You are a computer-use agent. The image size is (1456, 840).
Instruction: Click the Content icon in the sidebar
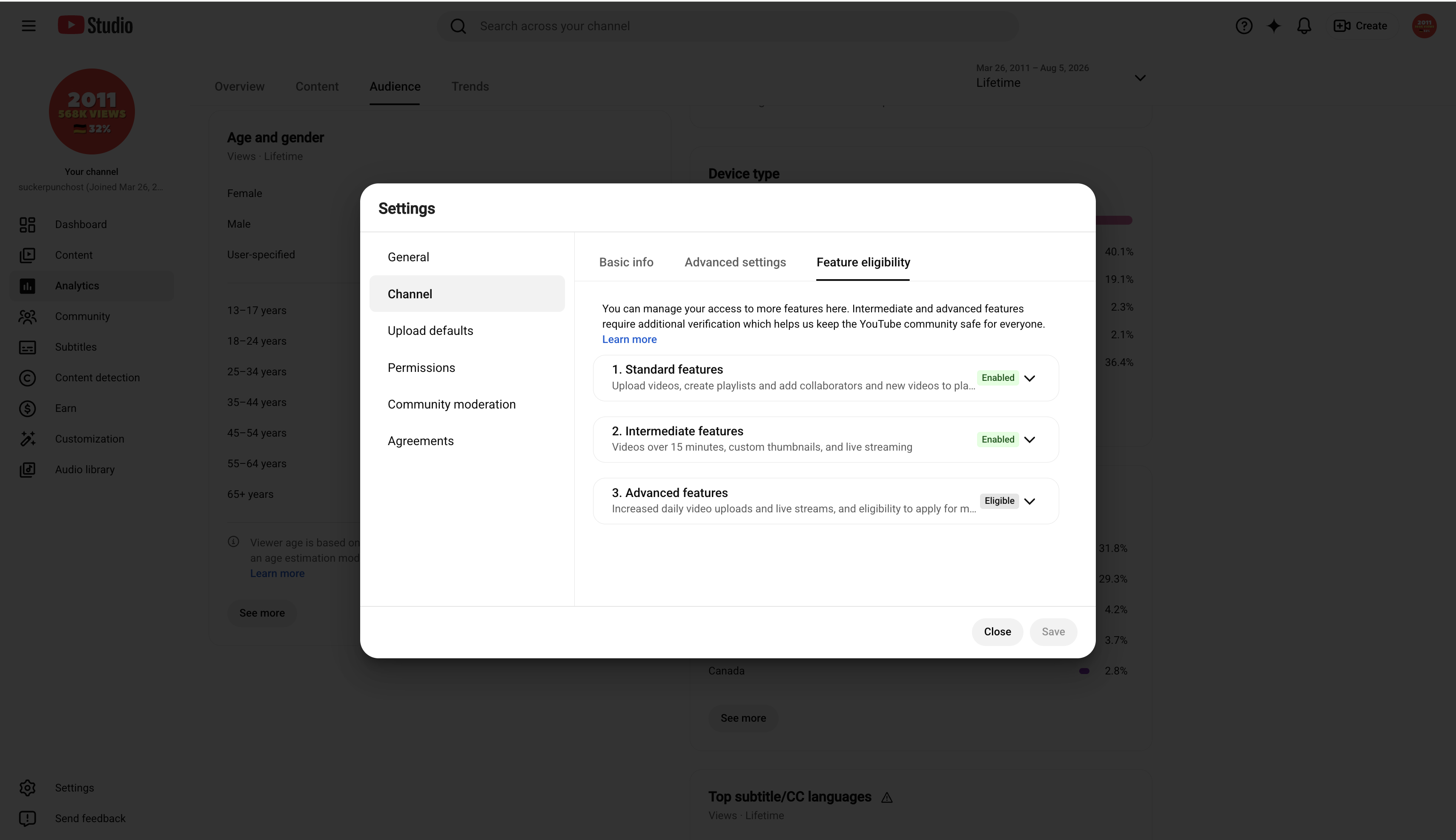point(27,255)
